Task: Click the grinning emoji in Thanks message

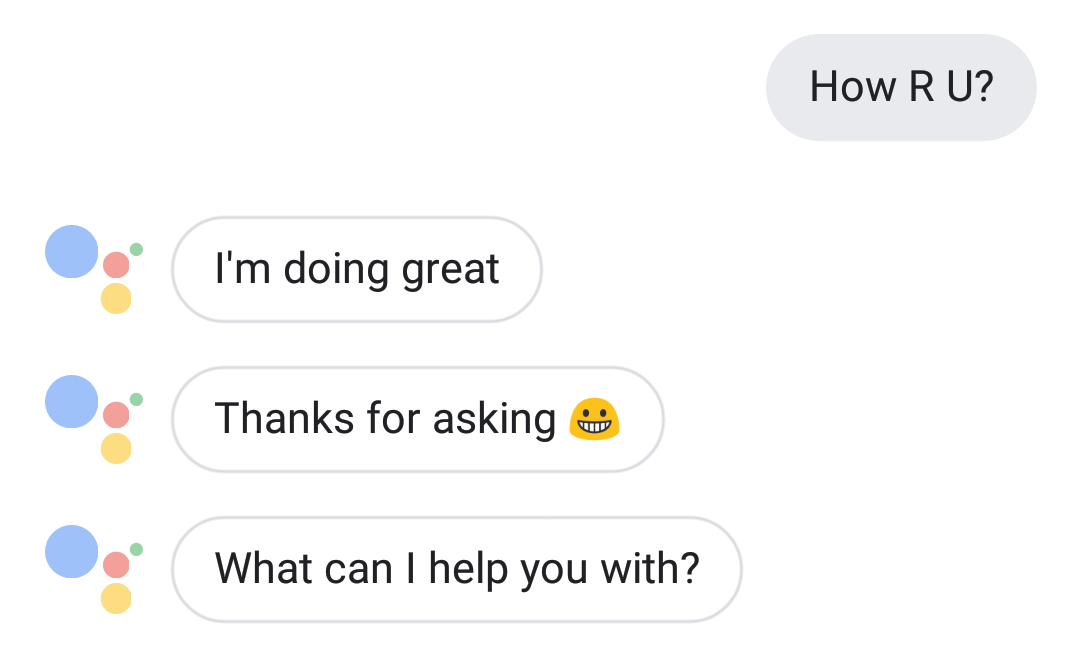Action: coord(594,419)
